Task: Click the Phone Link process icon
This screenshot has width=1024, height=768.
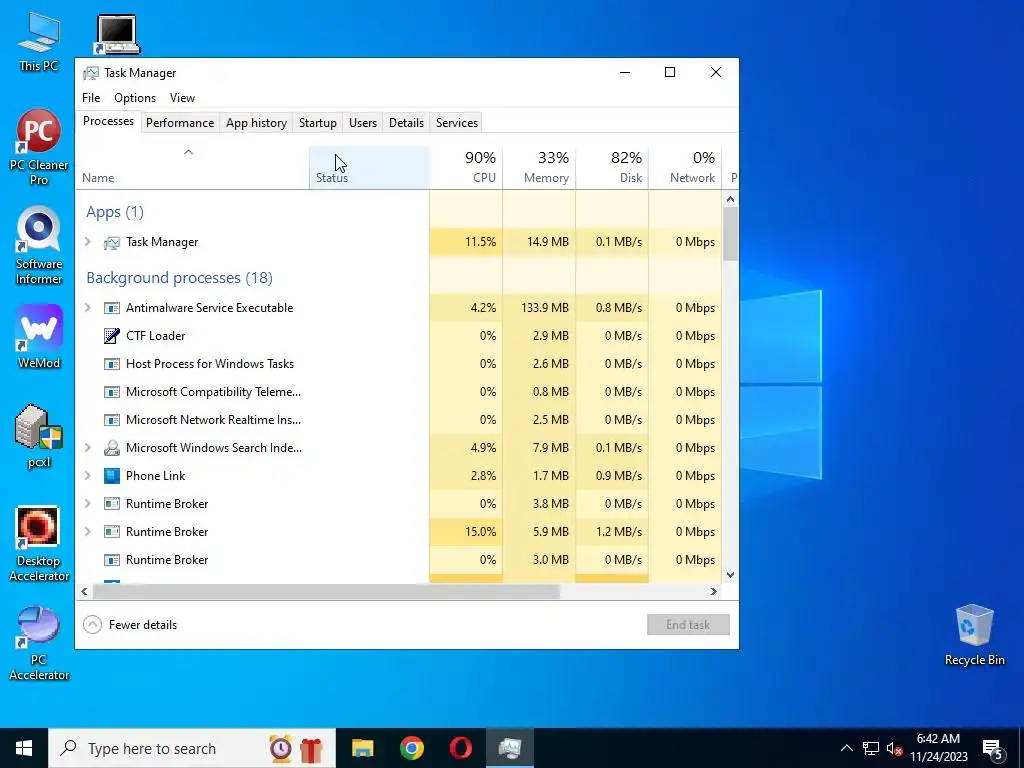Action: pos(112,475)
